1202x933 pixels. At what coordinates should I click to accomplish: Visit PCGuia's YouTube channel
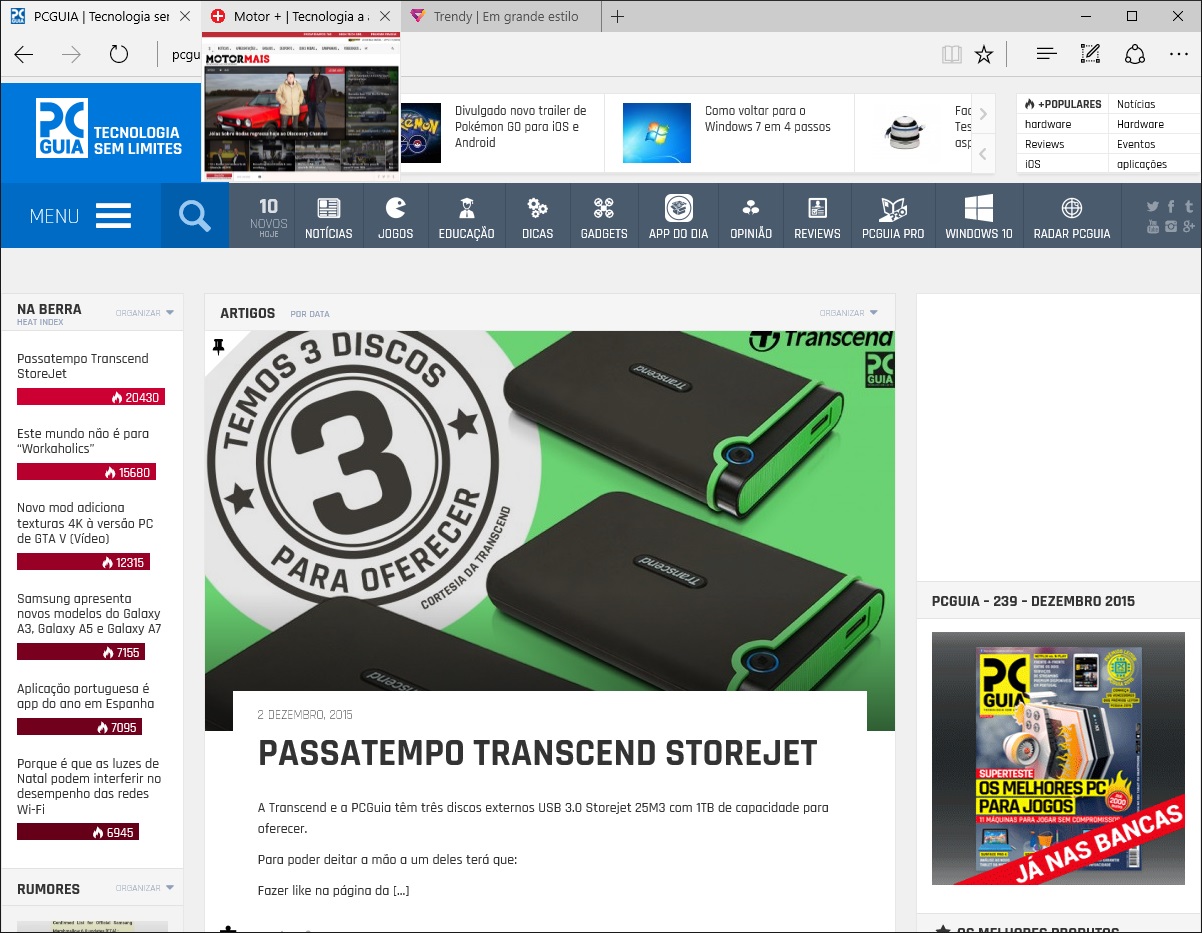tap(1154, 227)
